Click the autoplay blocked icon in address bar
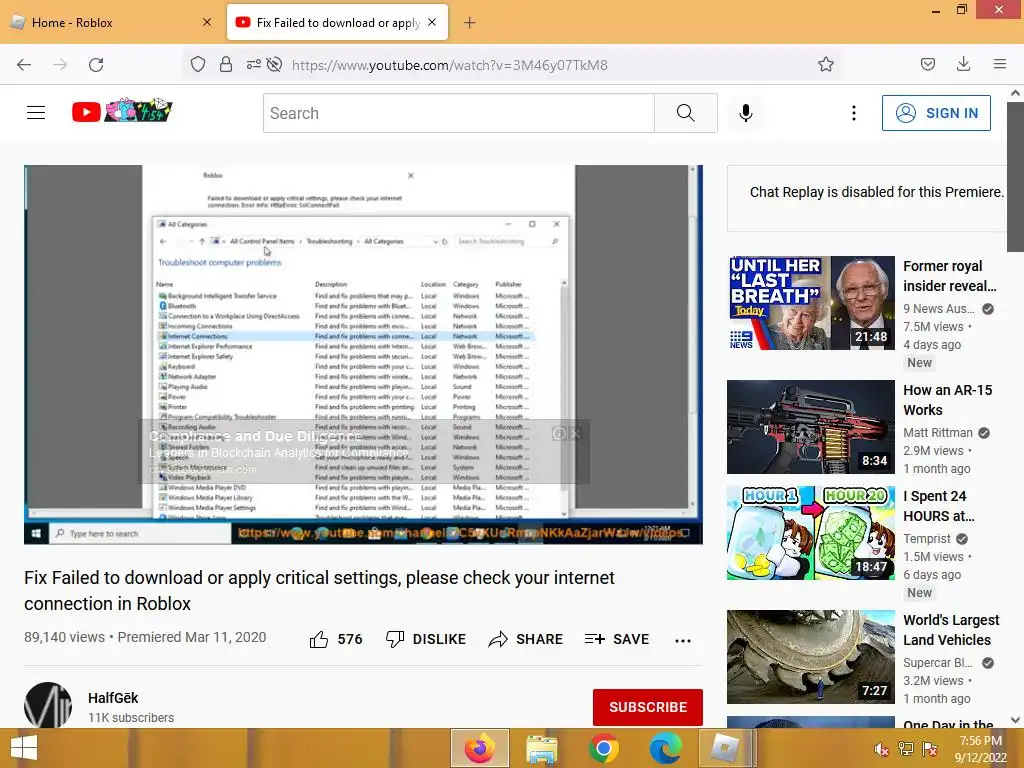The width and height of the screenshot is (1024, 768). [275, 64]
